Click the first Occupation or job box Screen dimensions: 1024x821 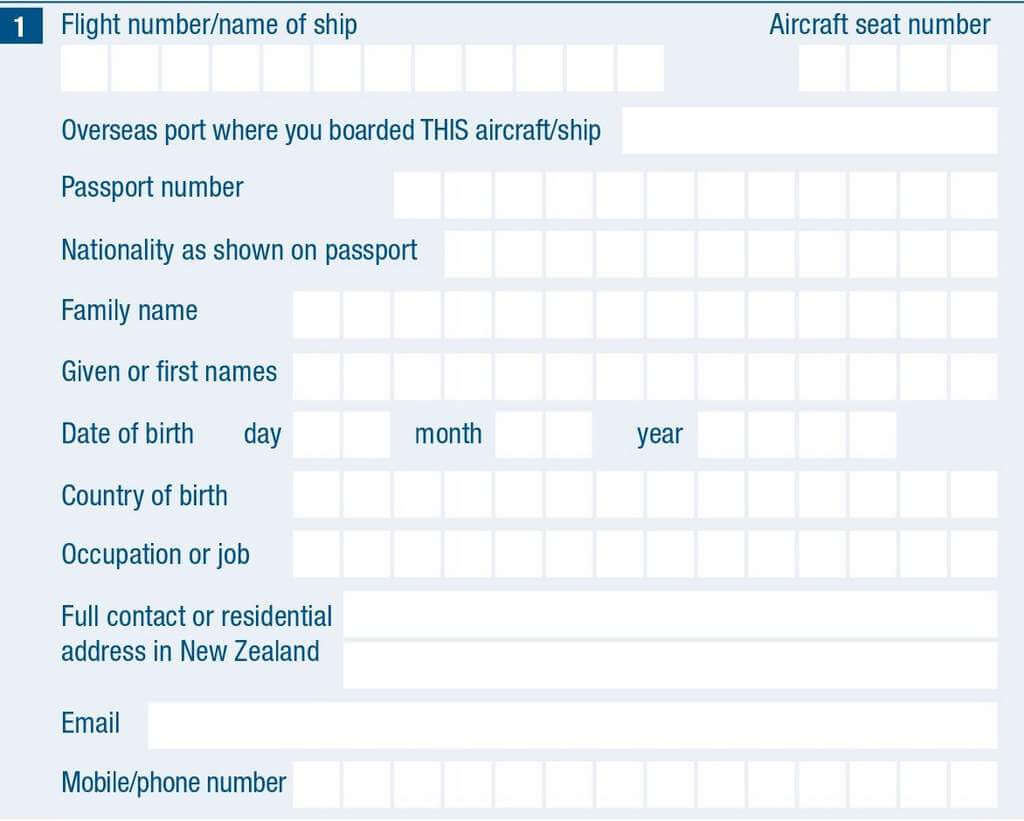click(x=316, y=554)
